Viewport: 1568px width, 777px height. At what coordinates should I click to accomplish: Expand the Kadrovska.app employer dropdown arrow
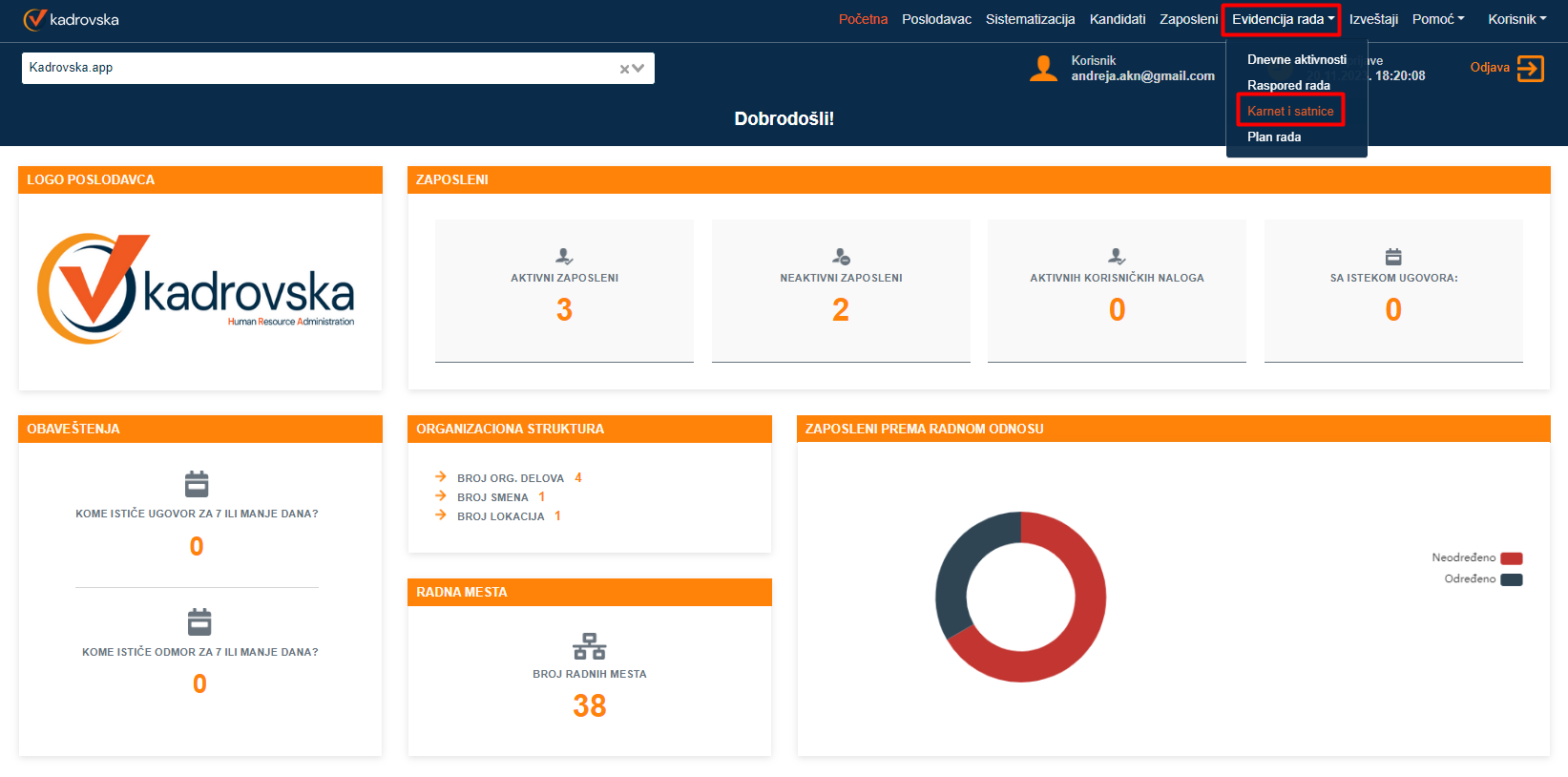[638, 69]
